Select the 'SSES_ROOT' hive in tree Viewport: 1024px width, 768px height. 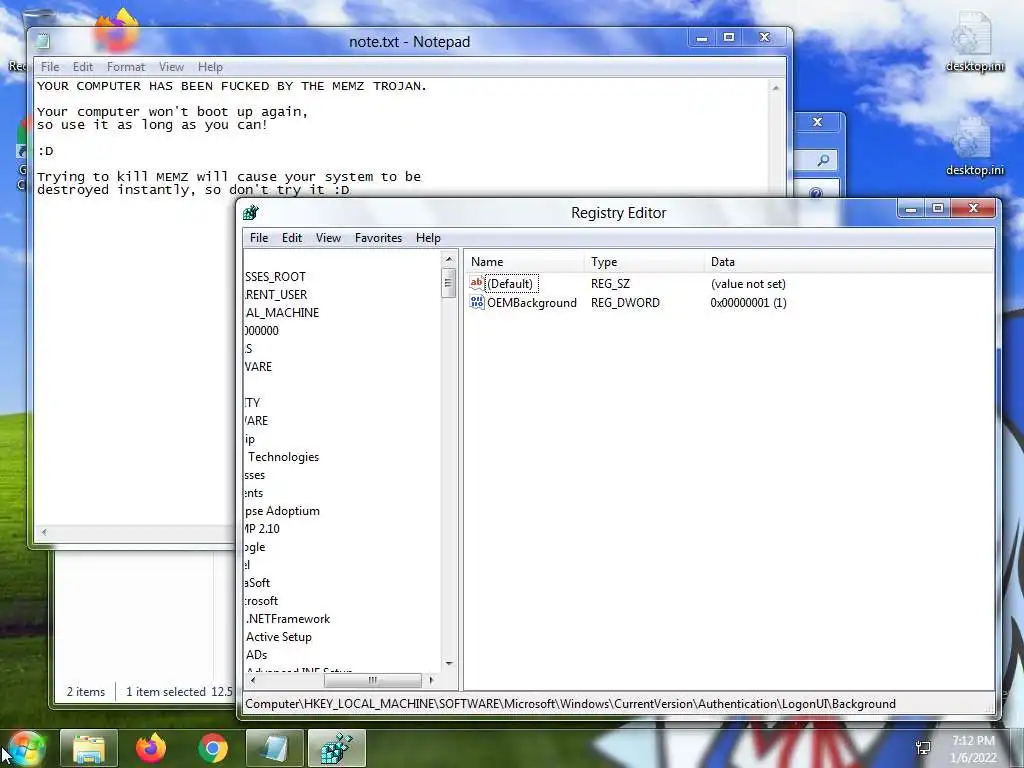coord(276,276)
